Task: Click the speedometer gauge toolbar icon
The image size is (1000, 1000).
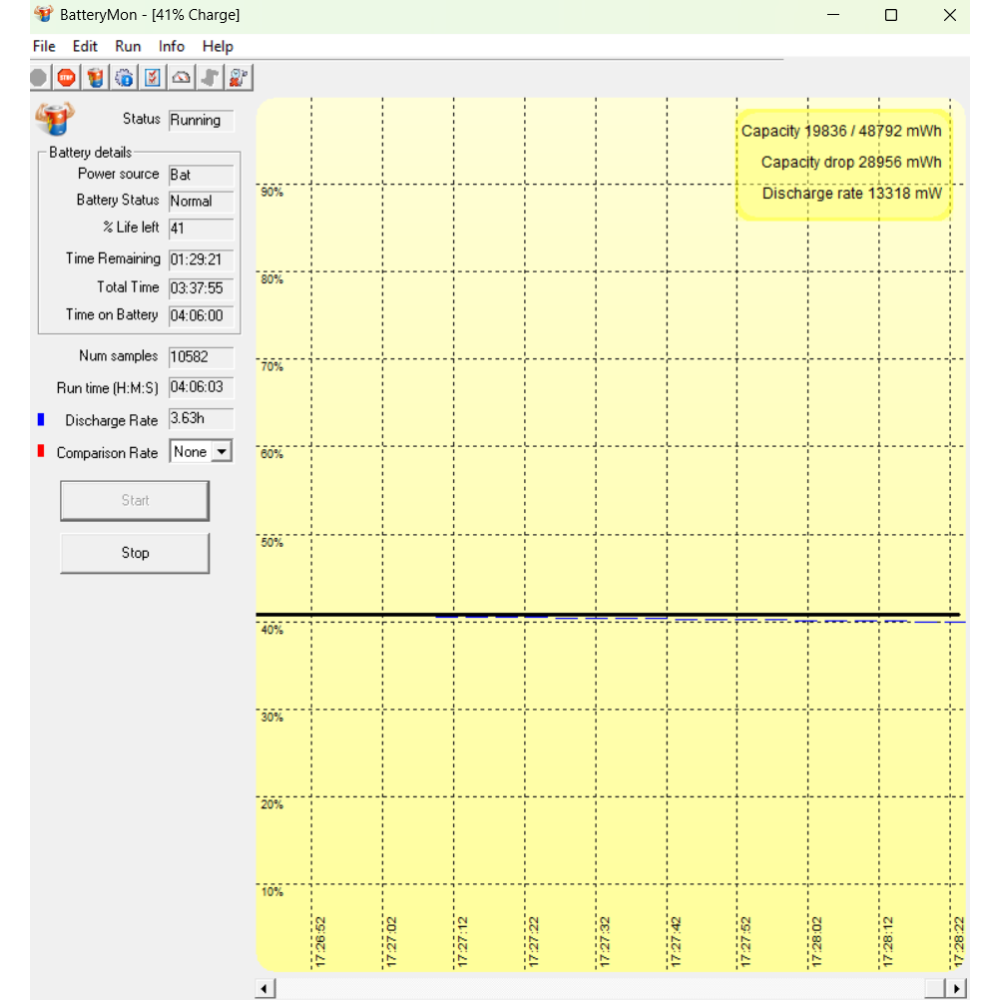Action: [181, 77]
